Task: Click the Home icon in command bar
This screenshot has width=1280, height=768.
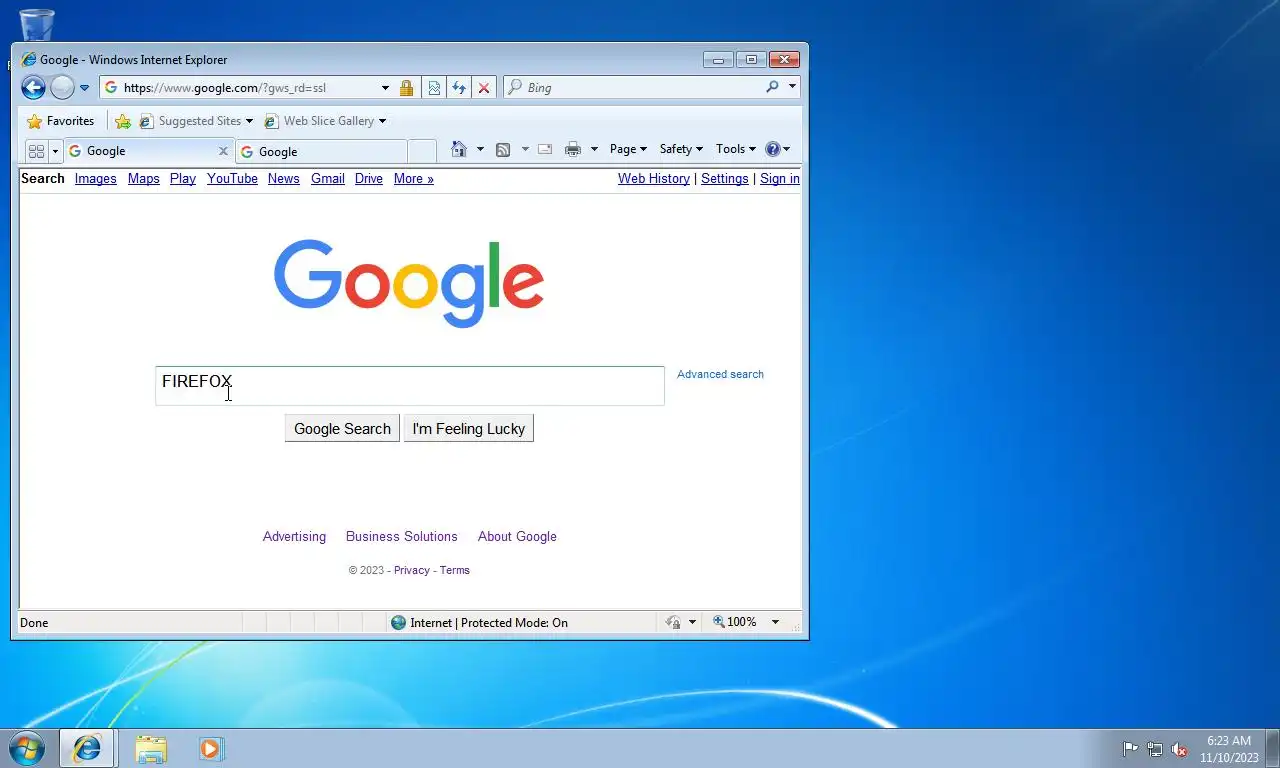Action: [x=458, y=149]
